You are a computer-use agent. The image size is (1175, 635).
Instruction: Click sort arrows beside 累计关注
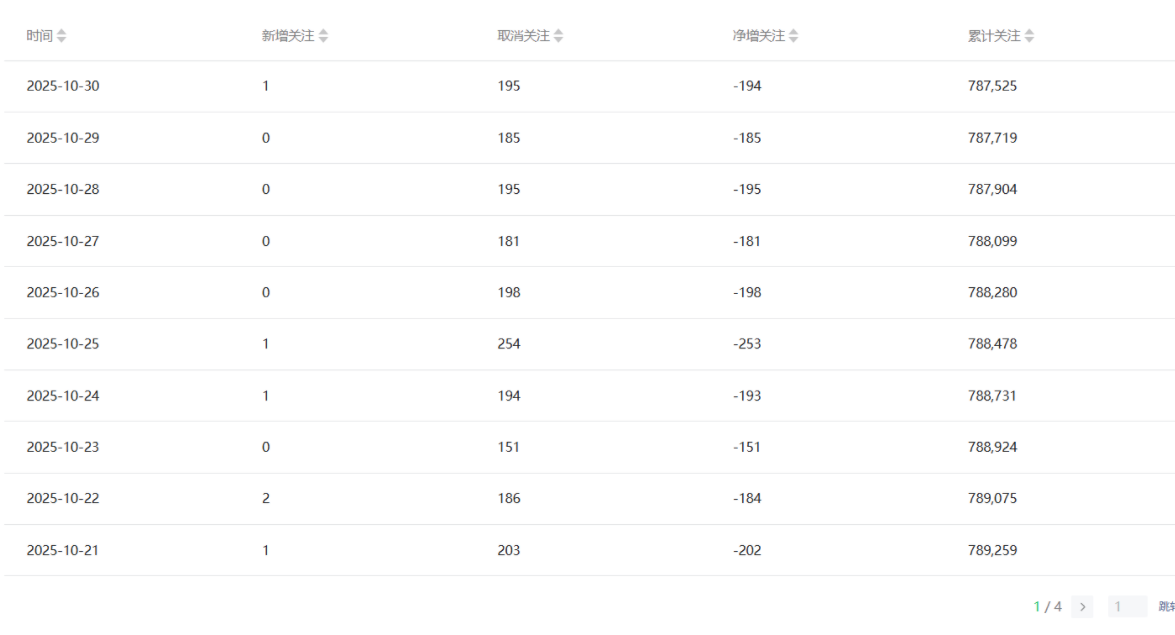point(1030,36)
